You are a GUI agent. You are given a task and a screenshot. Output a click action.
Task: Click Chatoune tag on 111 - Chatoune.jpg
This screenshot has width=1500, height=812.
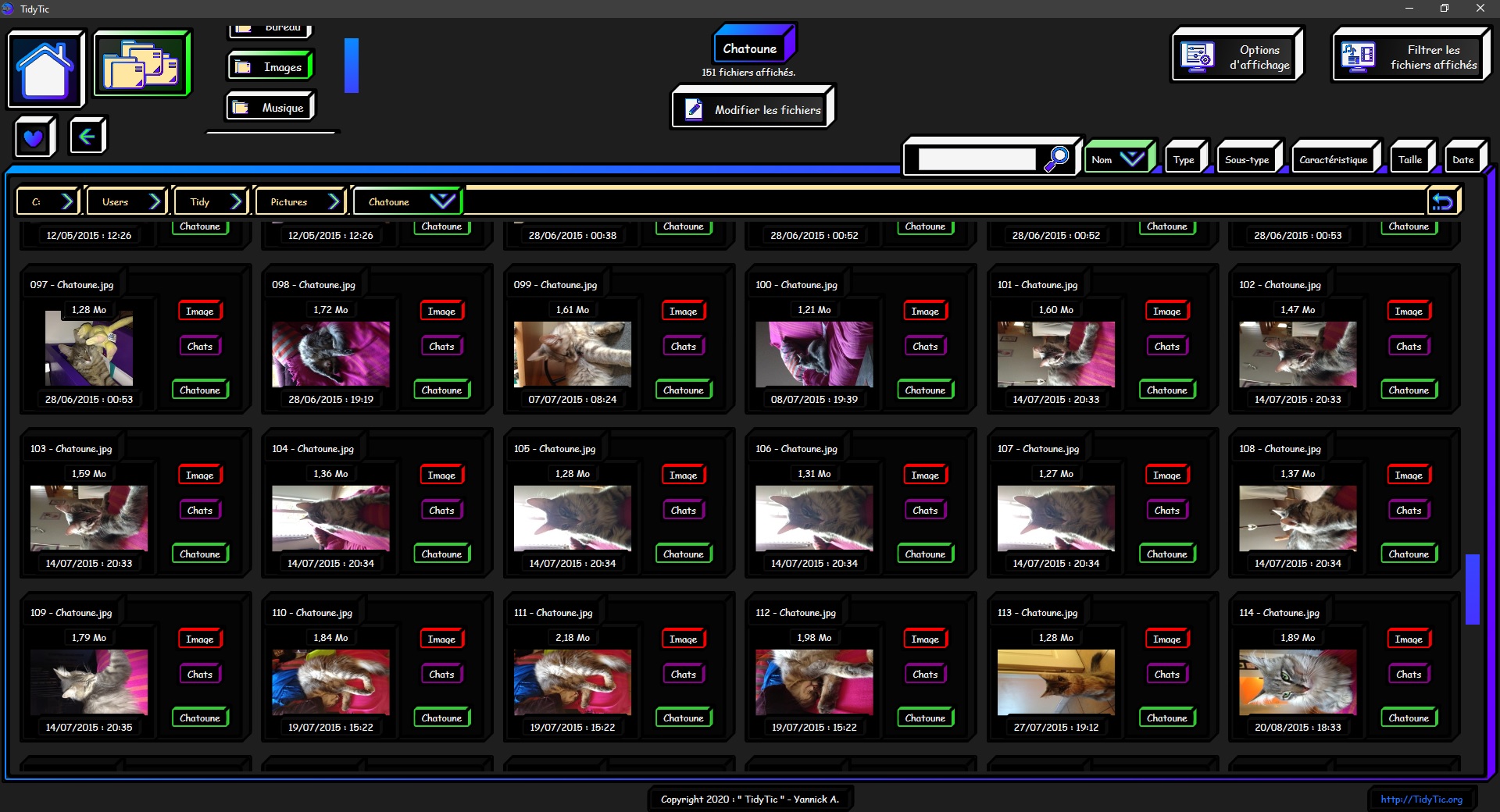click(684, 718)
